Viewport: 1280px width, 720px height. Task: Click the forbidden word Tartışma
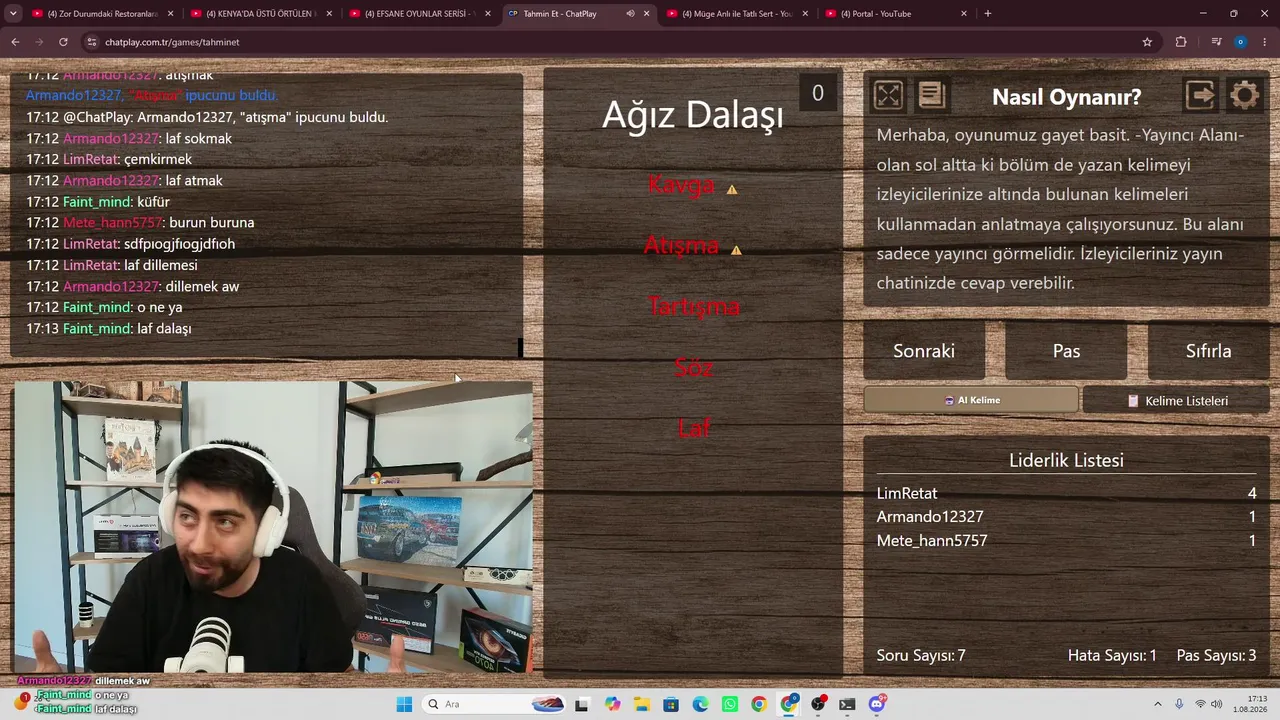tap(694, 307)
